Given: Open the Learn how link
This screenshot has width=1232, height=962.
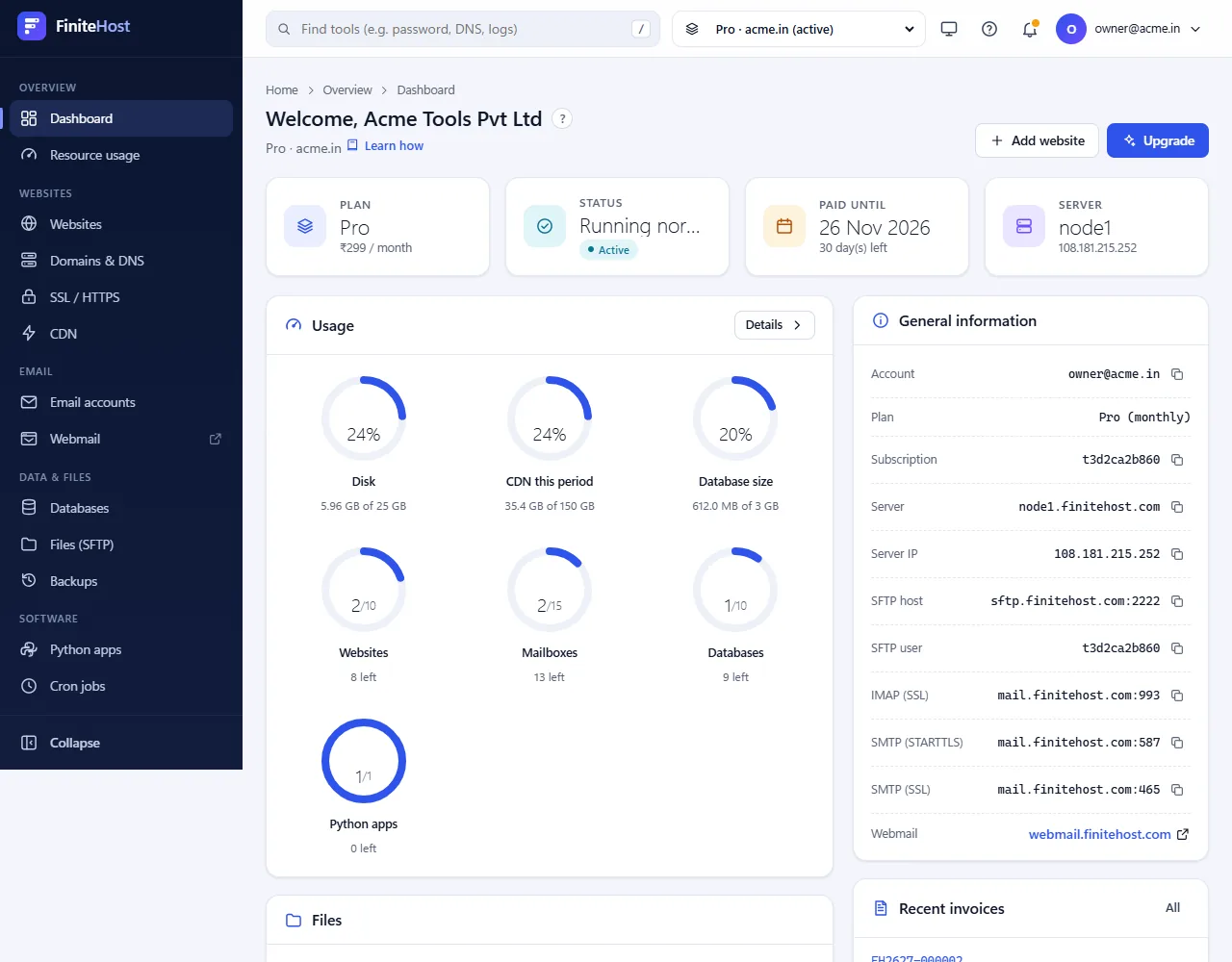Looking at the screenshot, I should [x=385, y=146].
